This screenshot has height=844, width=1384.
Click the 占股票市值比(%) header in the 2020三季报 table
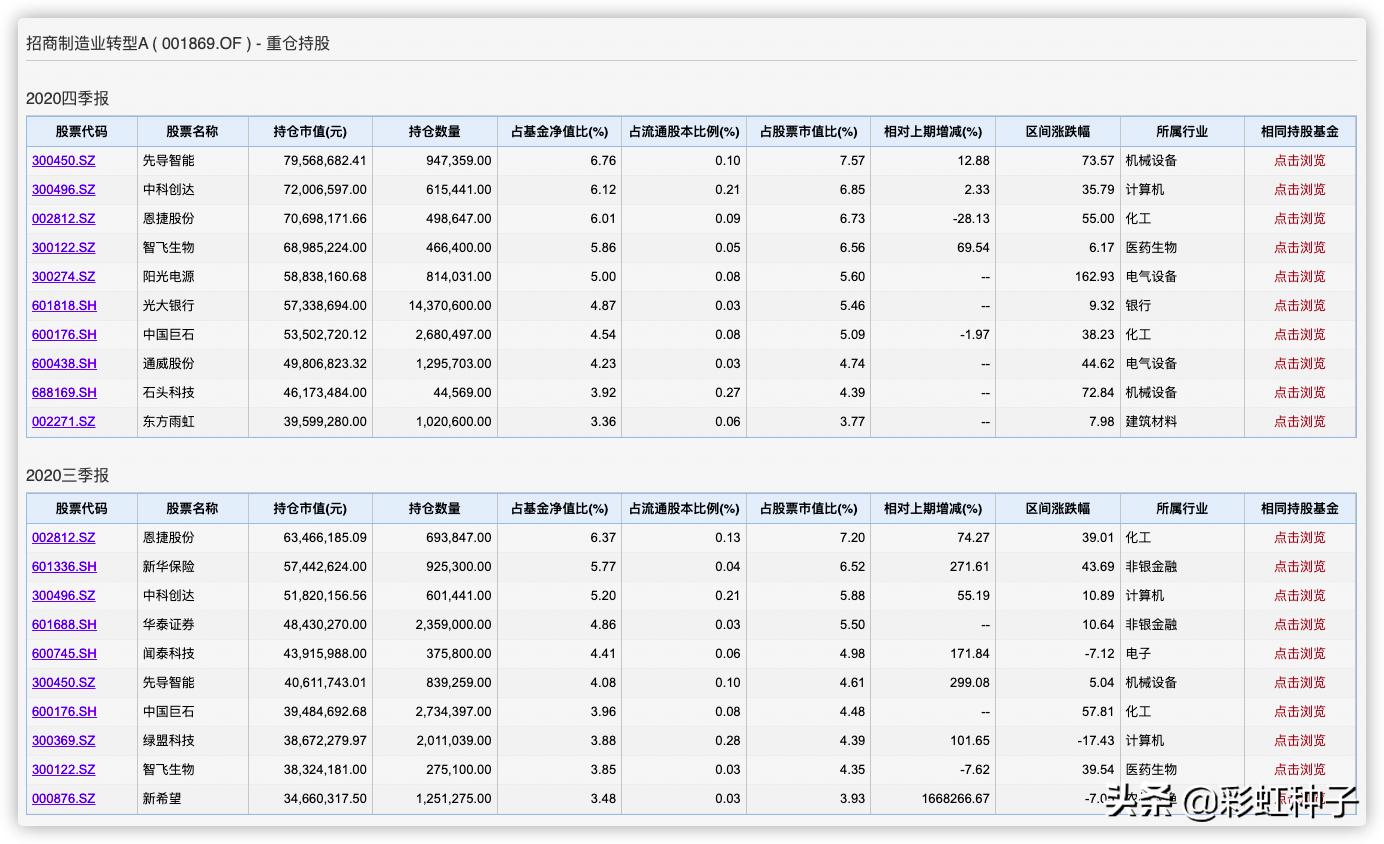coord(808,508)
